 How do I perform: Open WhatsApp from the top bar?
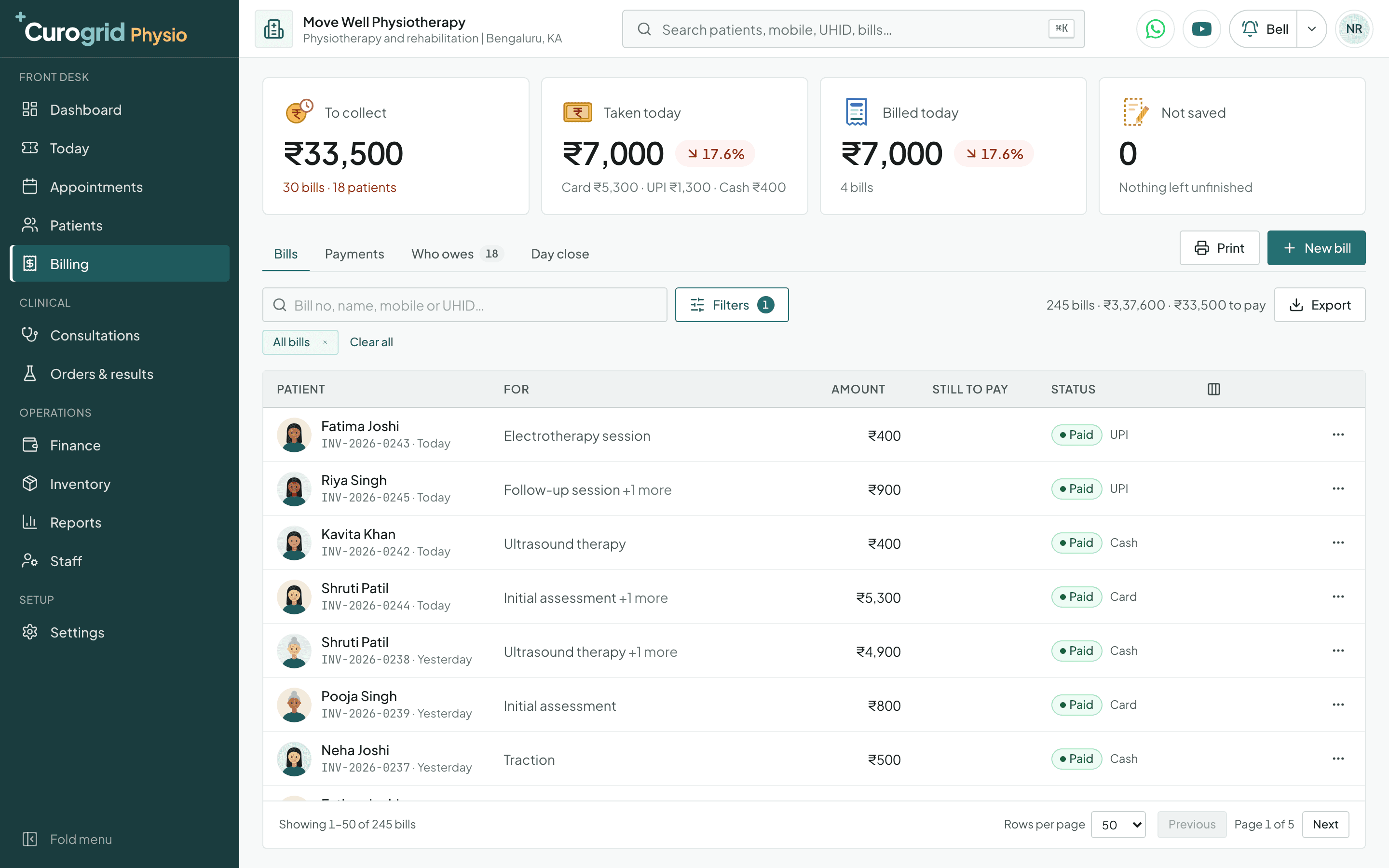(1155, 29)
